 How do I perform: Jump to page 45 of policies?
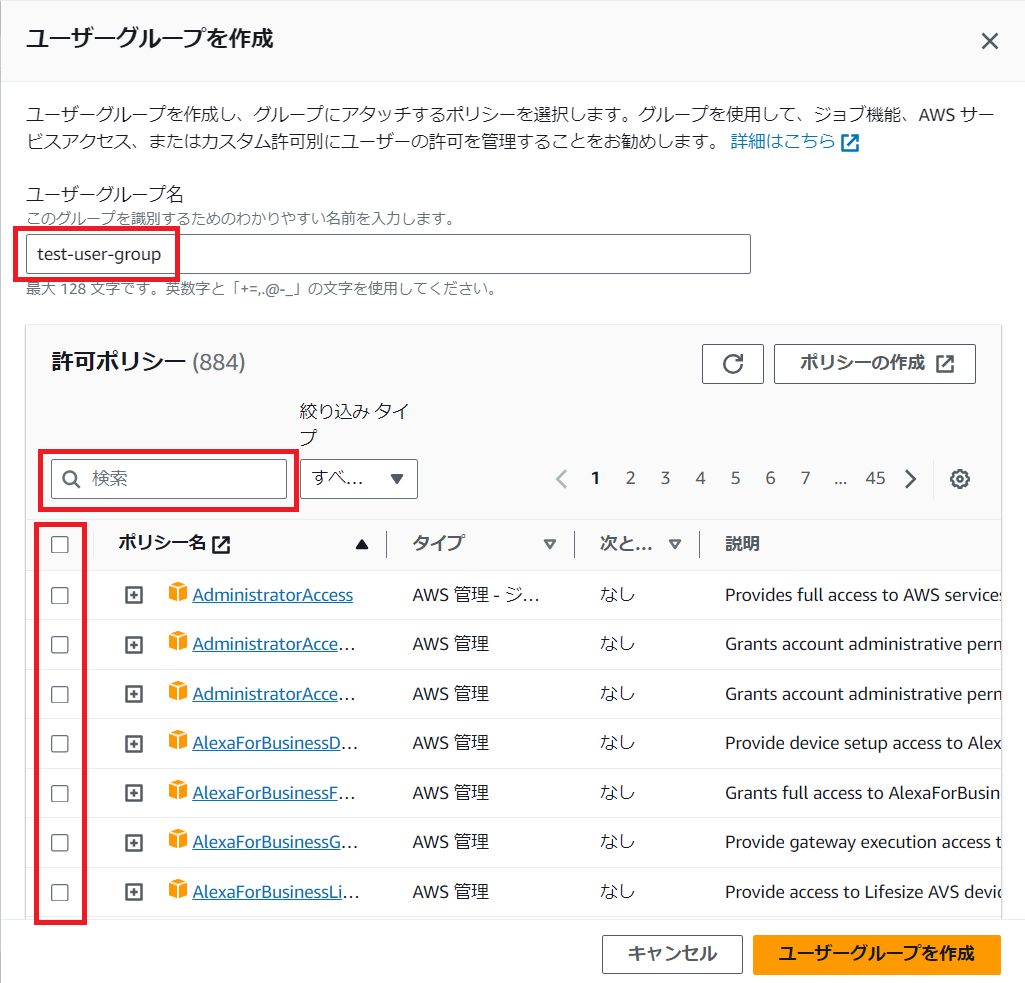pos(875,479)
